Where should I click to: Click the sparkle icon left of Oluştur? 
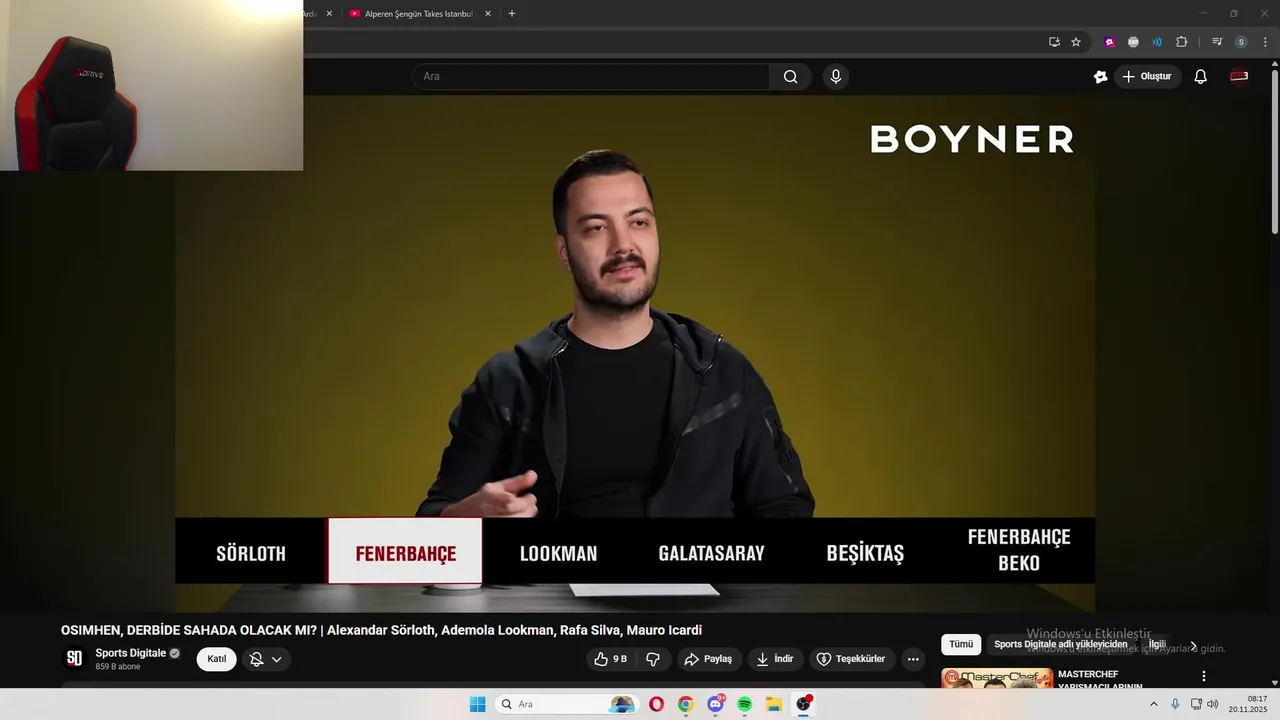tap(1100, 77)
